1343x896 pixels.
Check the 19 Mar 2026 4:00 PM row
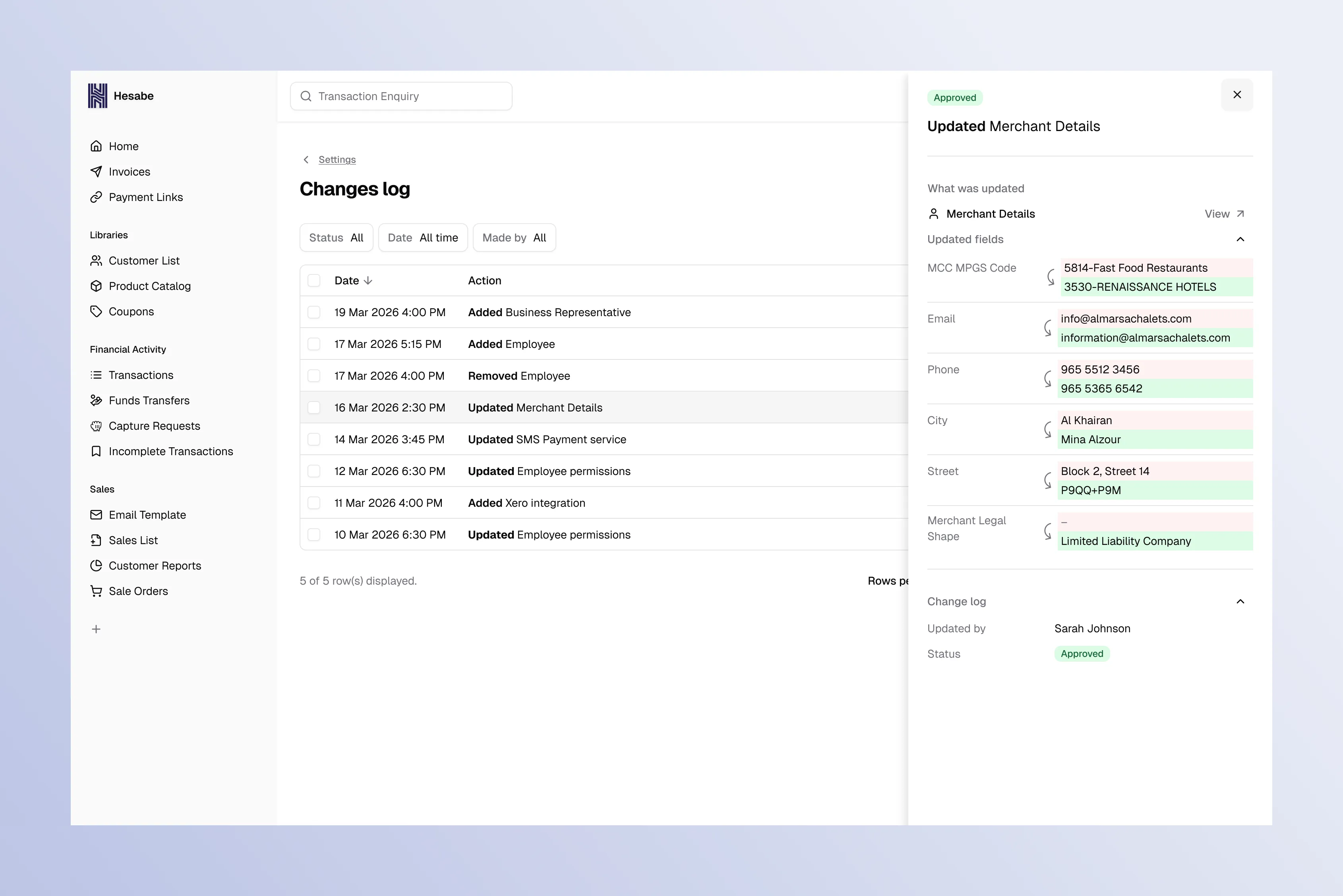pos(314,312)
